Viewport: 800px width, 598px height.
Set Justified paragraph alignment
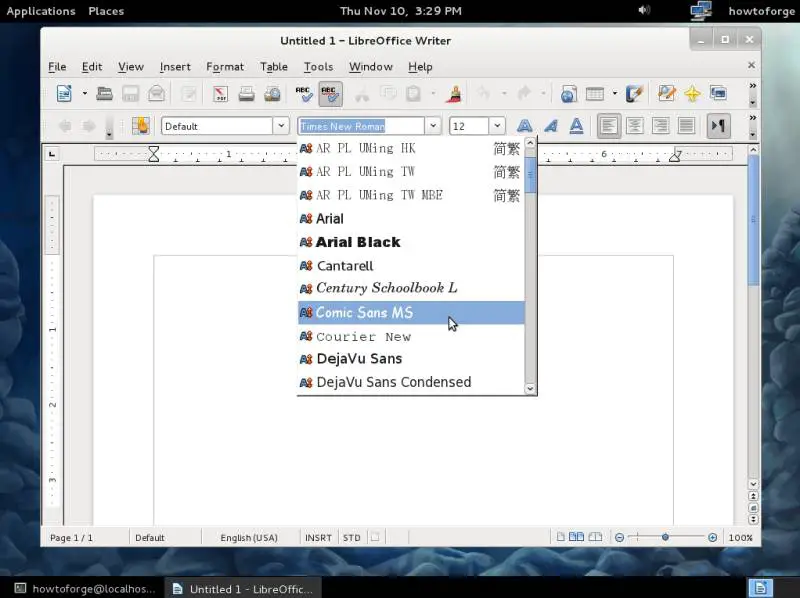pyautogui.click(x=687, y=126)
